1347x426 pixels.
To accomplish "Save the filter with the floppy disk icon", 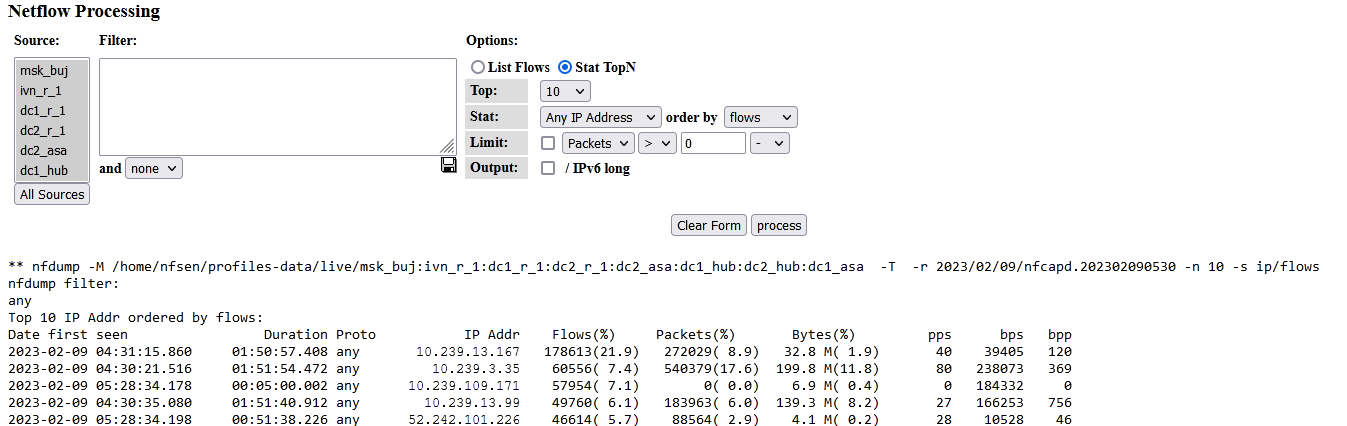I will point(449,165).
